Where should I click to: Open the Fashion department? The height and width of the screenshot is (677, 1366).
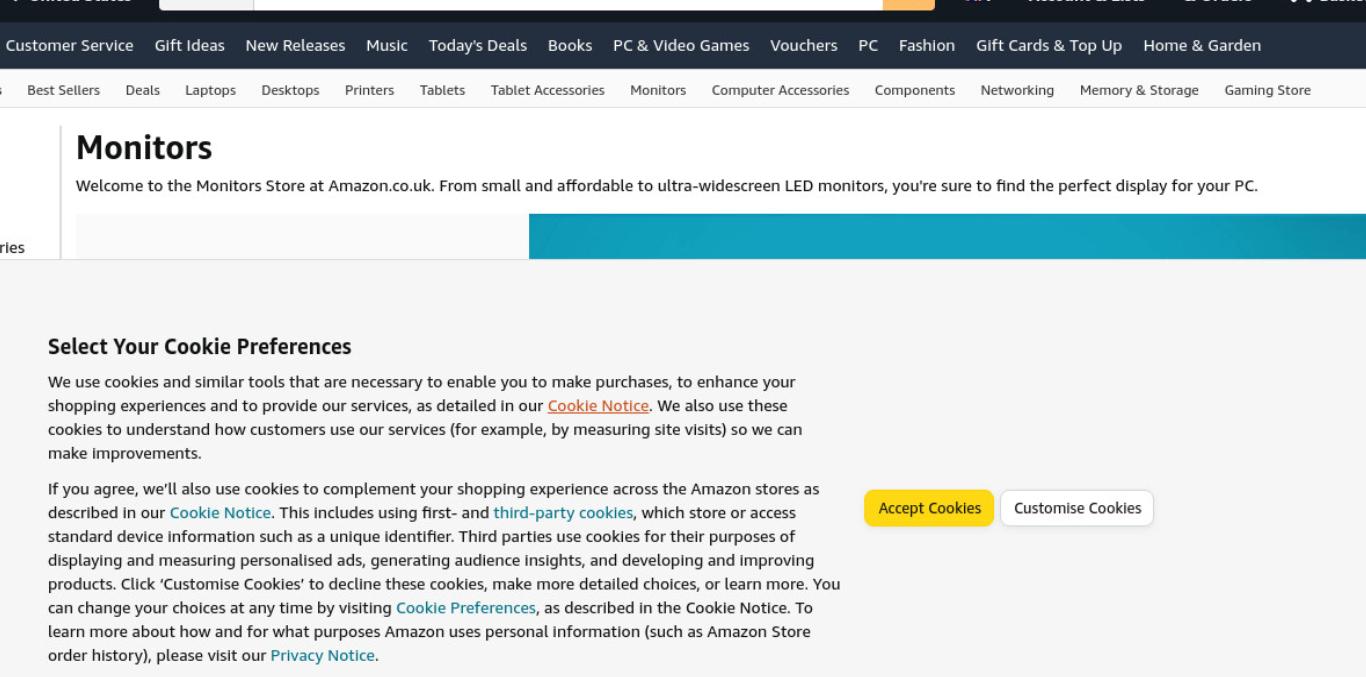pos(927,45)
